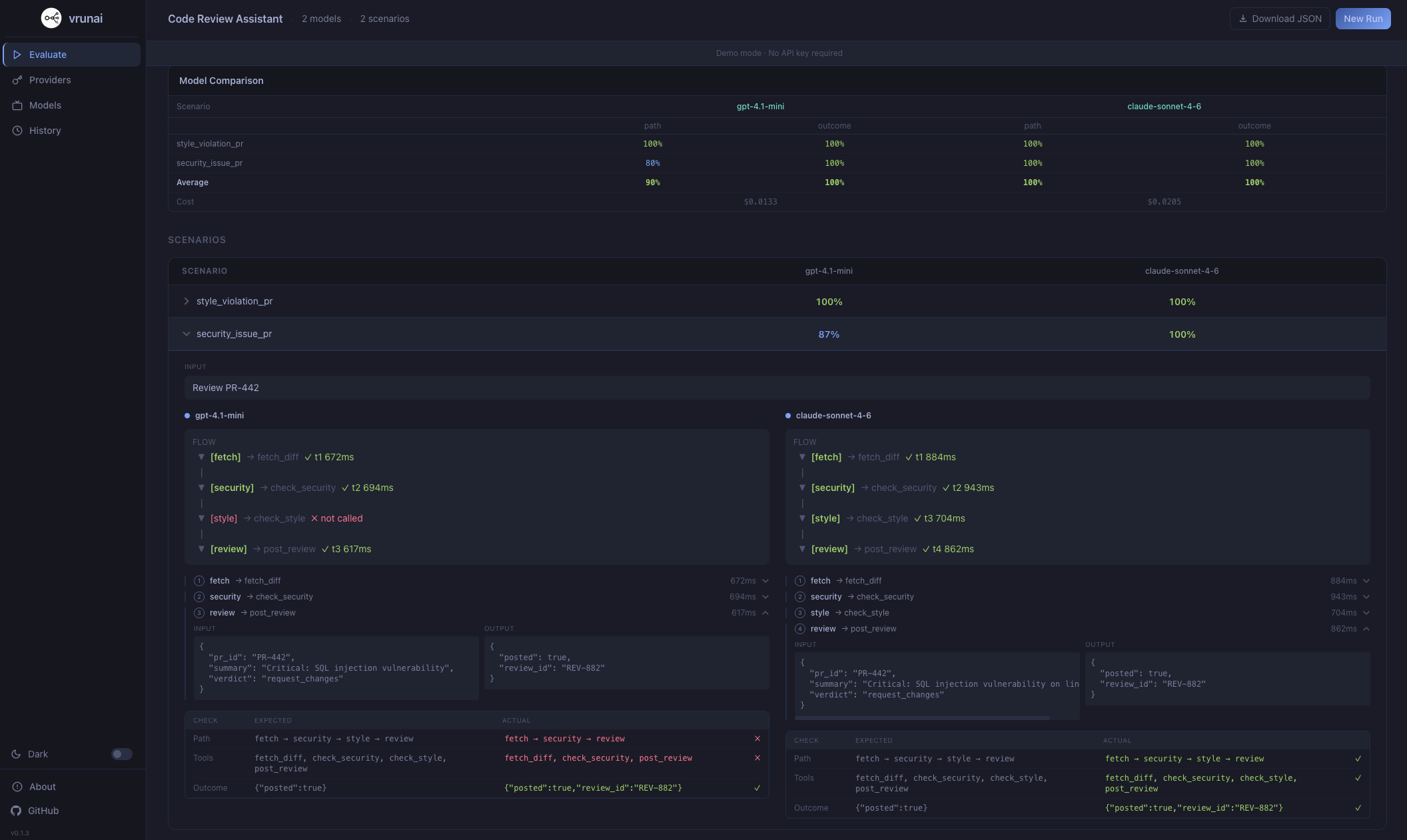
Task: Start a New Run
Action: coord(1363,19)
